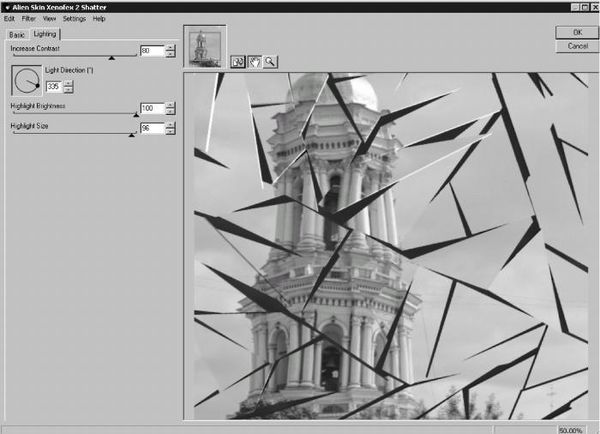Click the Highlight Size slider handle
This screenshot has width=600, height=434.
pyautogui.click(x=131, y=135)
